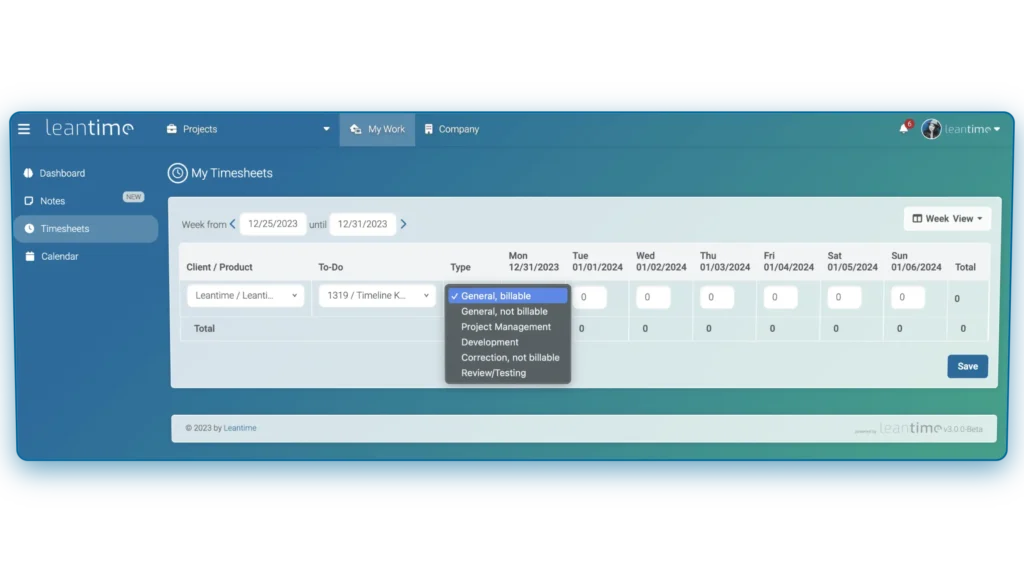Click the To-Do column header

(x=330, y=267)
